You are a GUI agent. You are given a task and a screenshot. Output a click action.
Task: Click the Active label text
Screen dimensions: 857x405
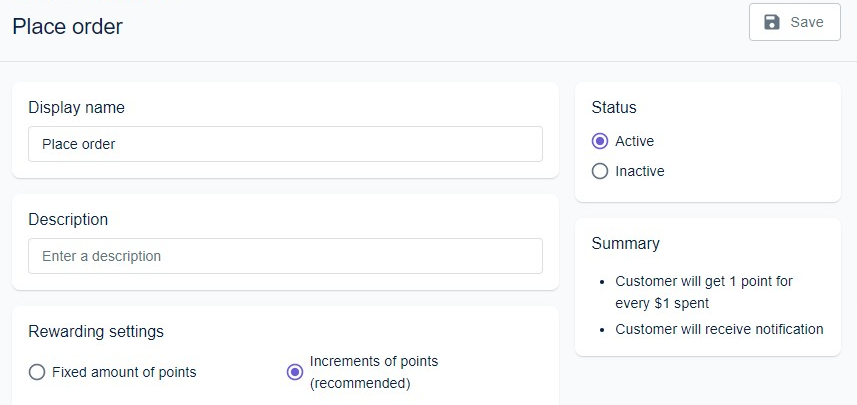click(x=635, y=141)
